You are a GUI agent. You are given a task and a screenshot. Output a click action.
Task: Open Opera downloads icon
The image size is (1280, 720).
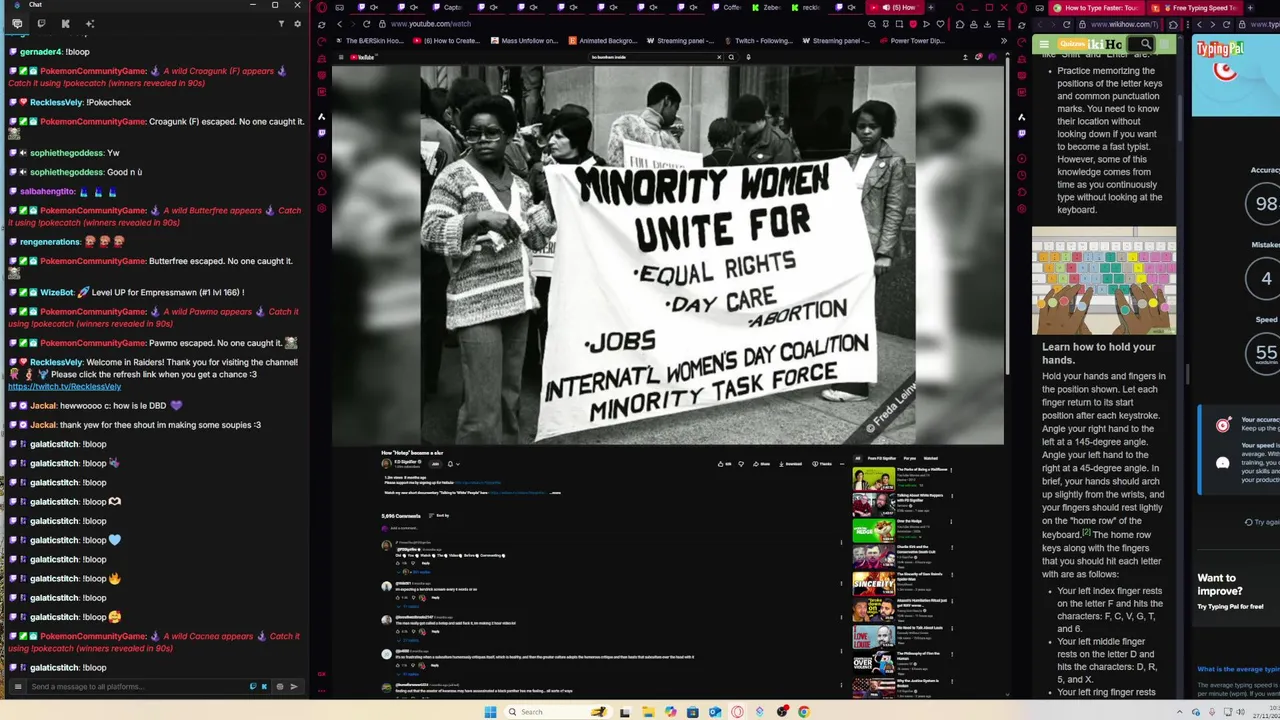(987, 24)
